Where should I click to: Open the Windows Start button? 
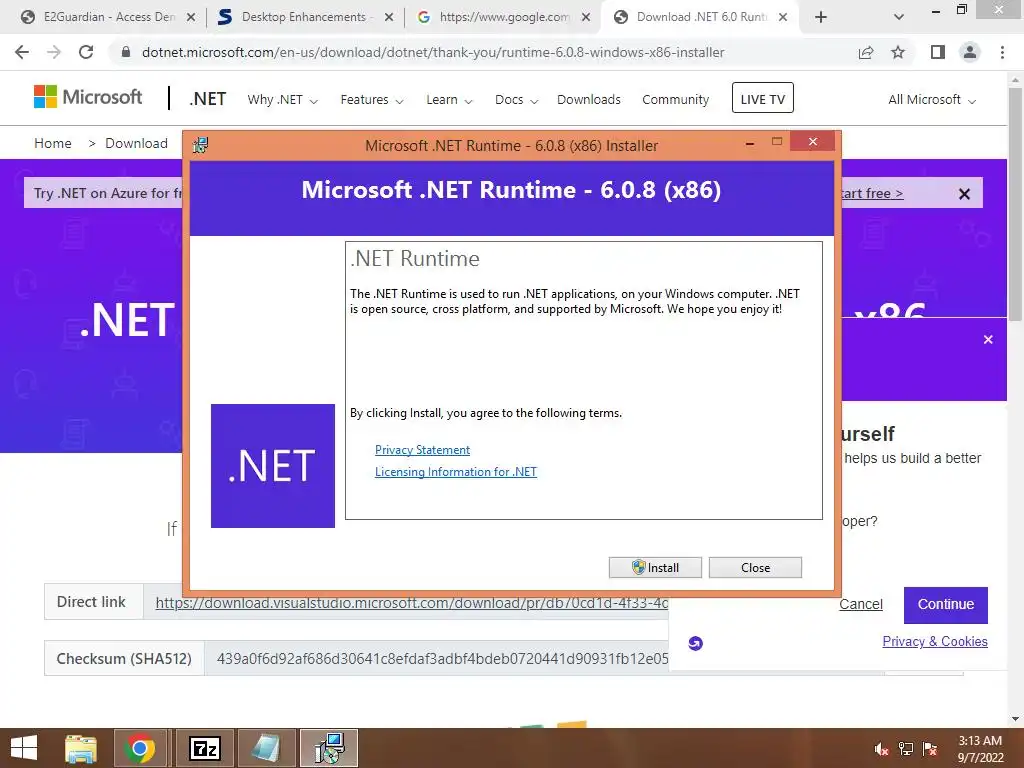pos(24,748)
